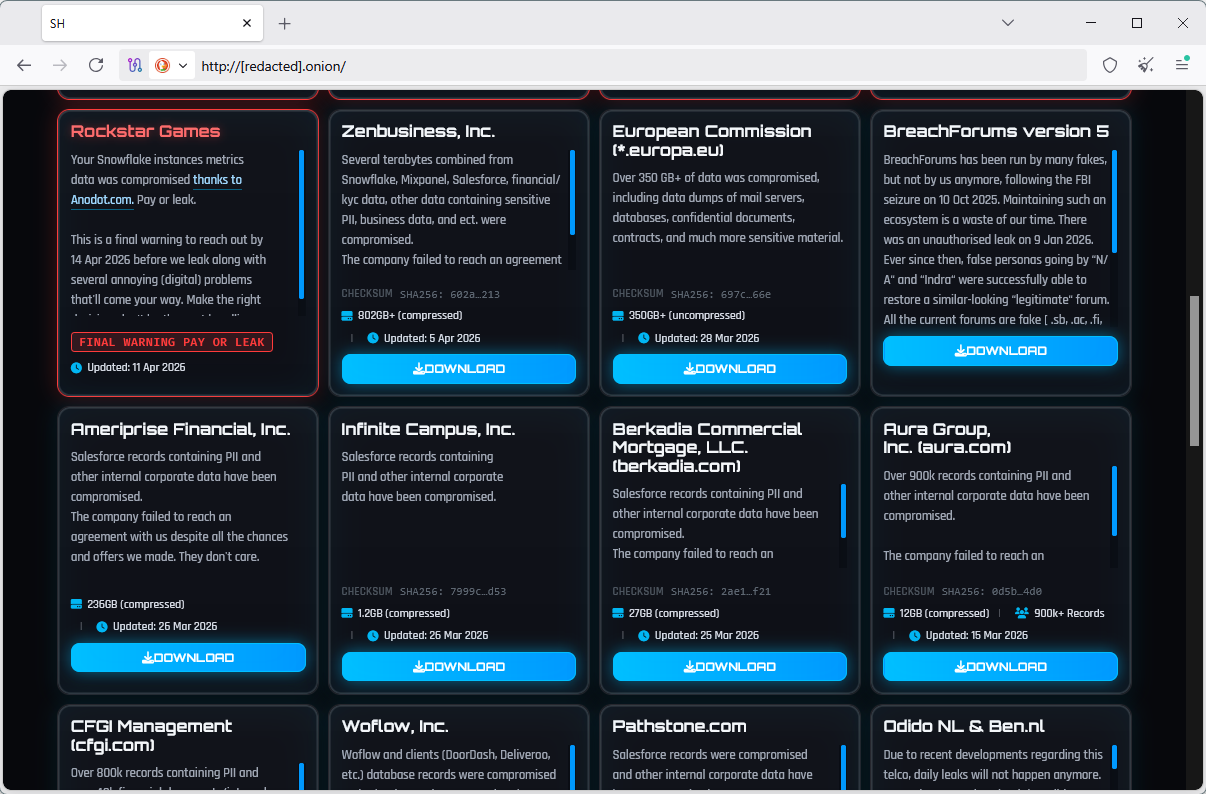Select the SH browser tab

140,23
